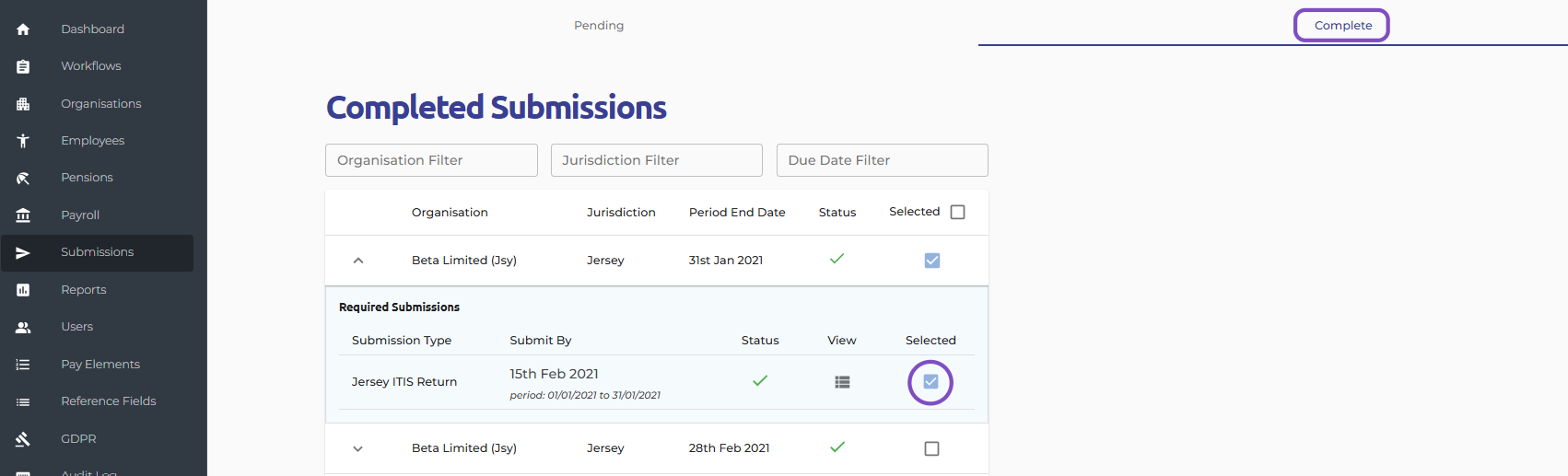Open Workflows from the sidebar
The image size is (1568, 476).
(90, 66)
